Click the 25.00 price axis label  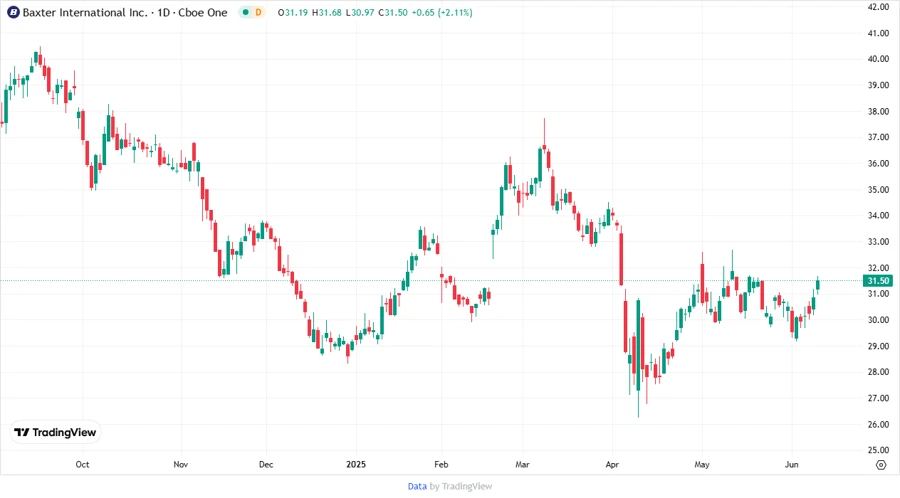click(878, 450)
